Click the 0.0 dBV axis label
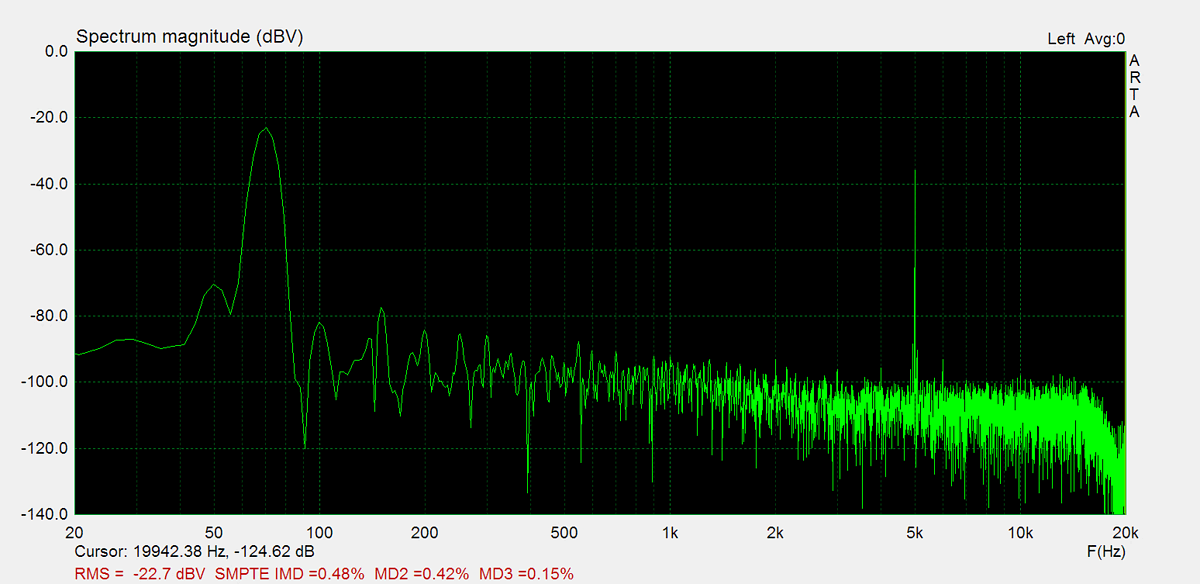Viewport: 1200px width, 584px height. [x=50, y=51]
